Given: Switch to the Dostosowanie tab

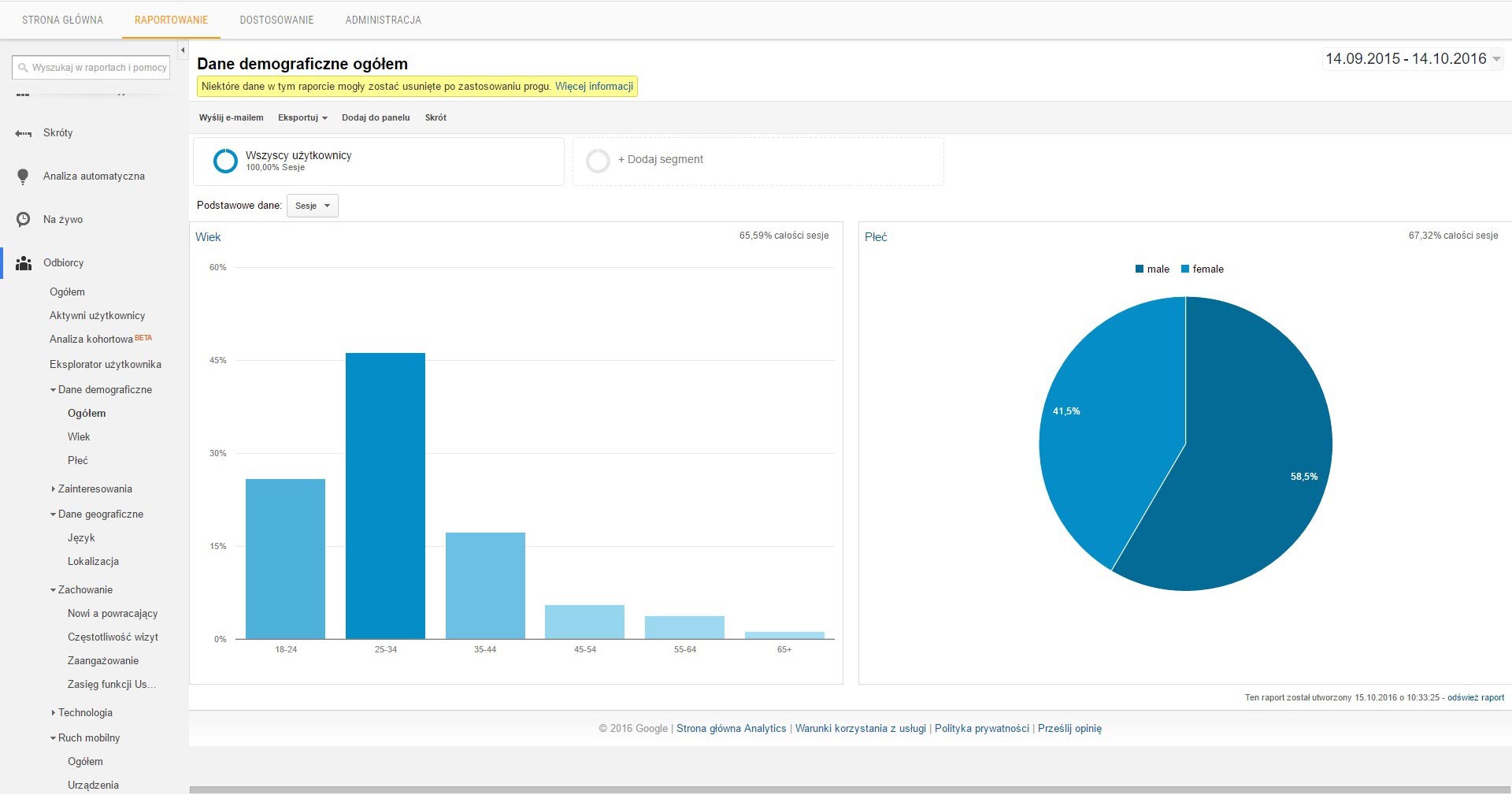Looking at the screenshot, I should click(276, 20).
